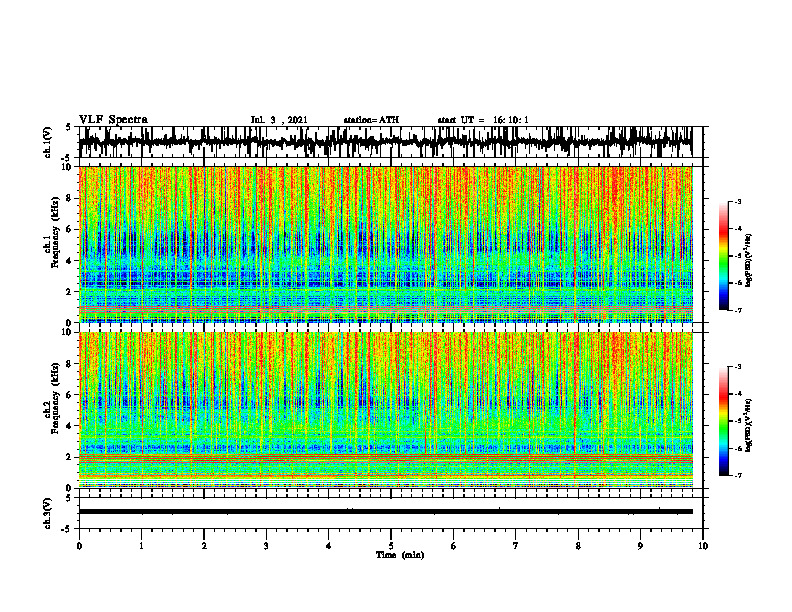Click the 9 tick on the time axis

point(640,546)
